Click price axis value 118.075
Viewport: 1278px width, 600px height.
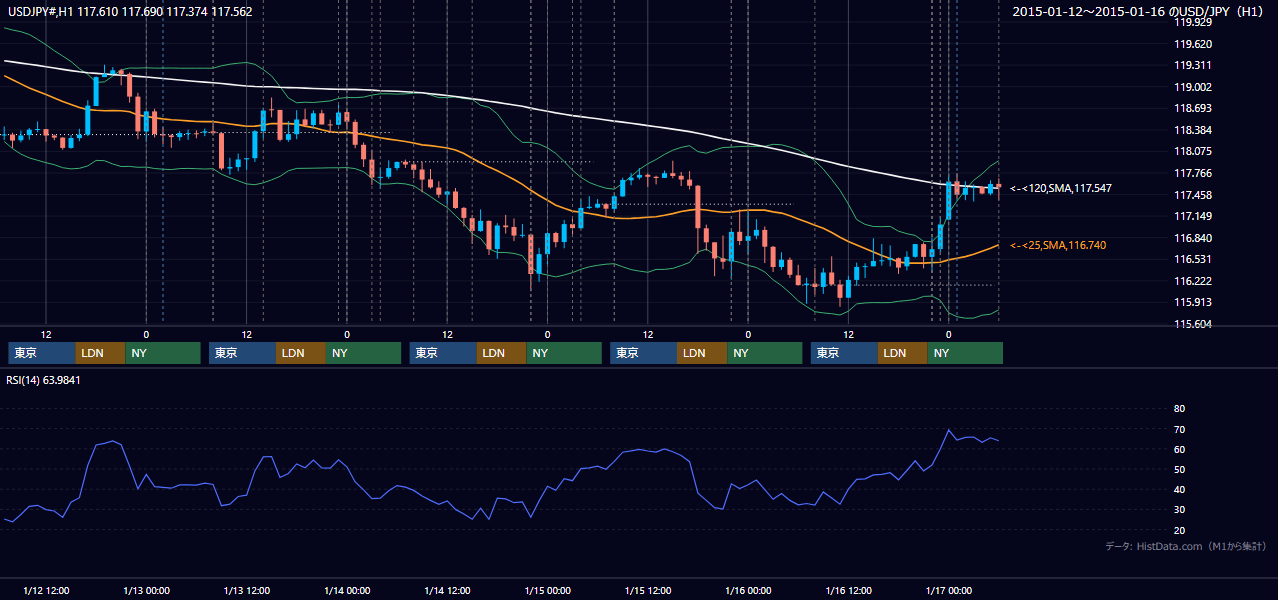[x=1192, y=151]
